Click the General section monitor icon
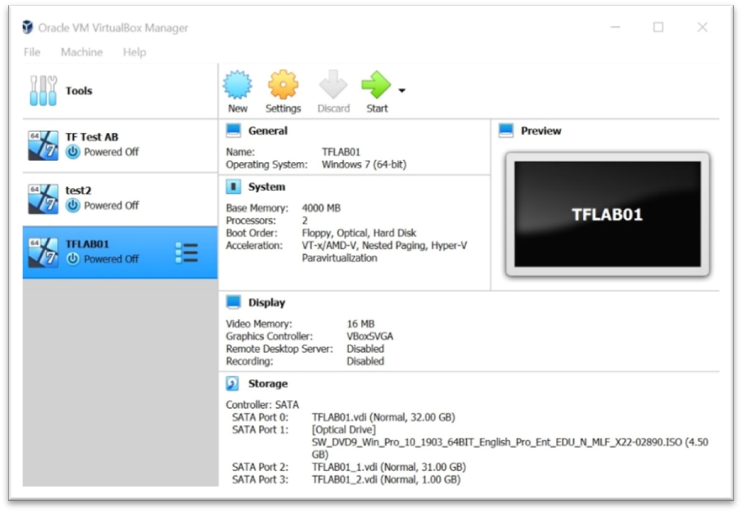 coord(233,131)
